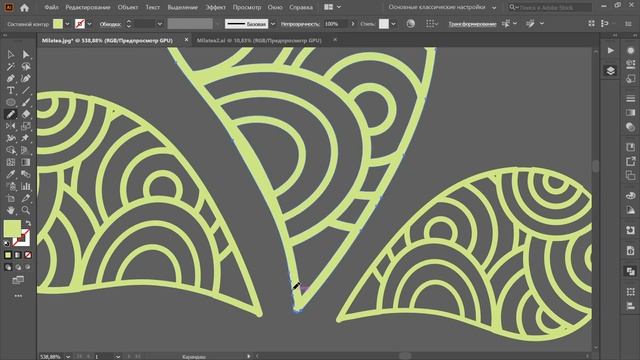Click Edit Toolbar three dots button

(18, 296)
